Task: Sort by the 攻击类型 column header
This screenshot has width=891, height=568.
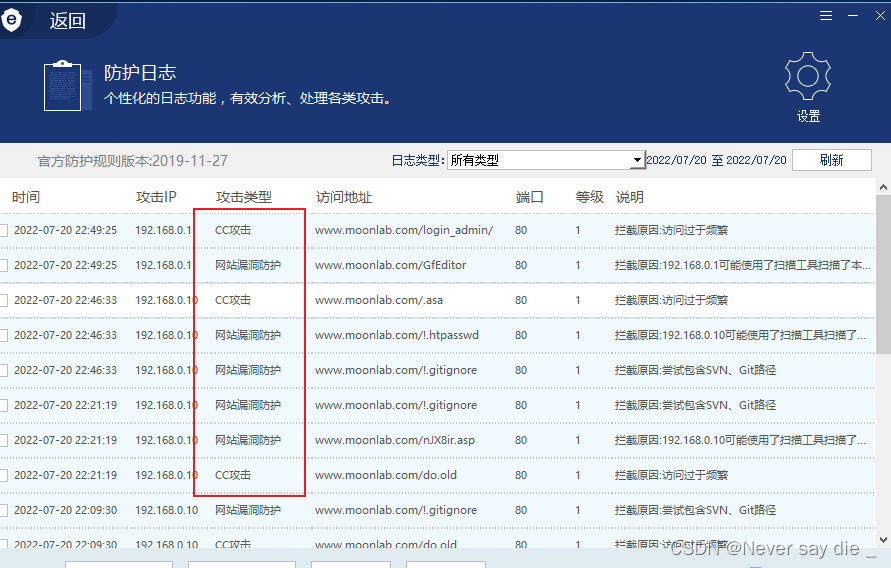Action: point(244,197)
